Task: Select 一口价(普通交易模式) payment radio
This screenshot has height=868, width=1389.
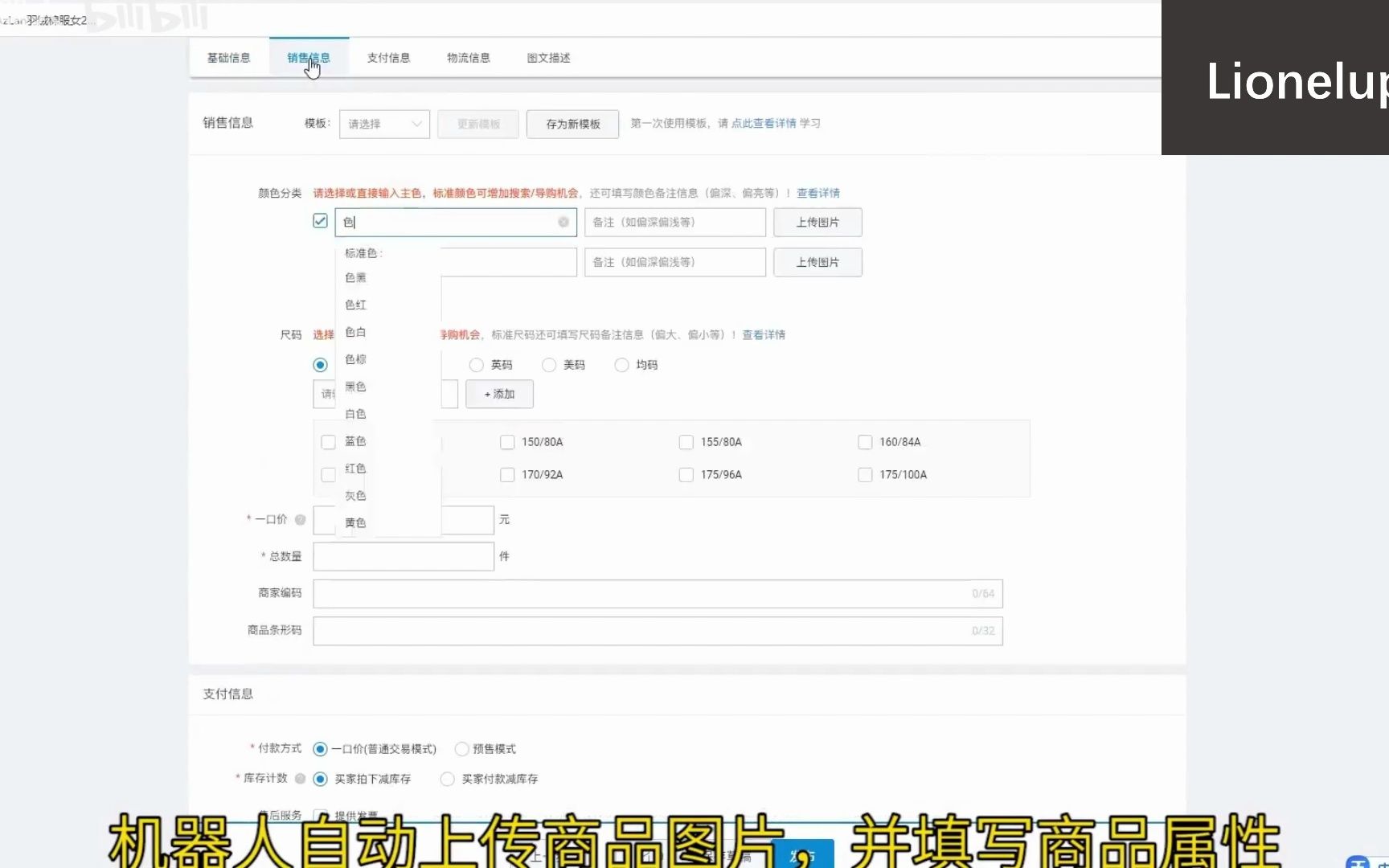Action: pos(320,749)
